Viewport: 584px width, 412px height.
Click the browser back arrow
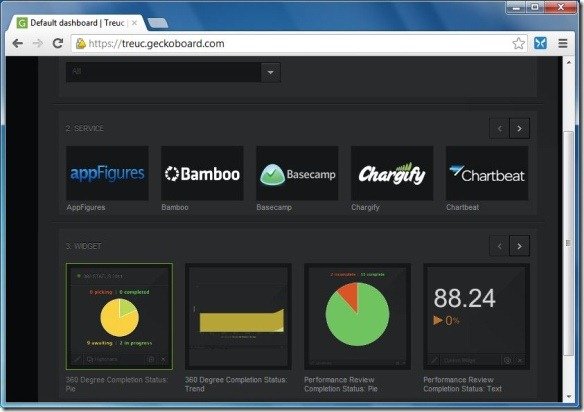point(18,44)
